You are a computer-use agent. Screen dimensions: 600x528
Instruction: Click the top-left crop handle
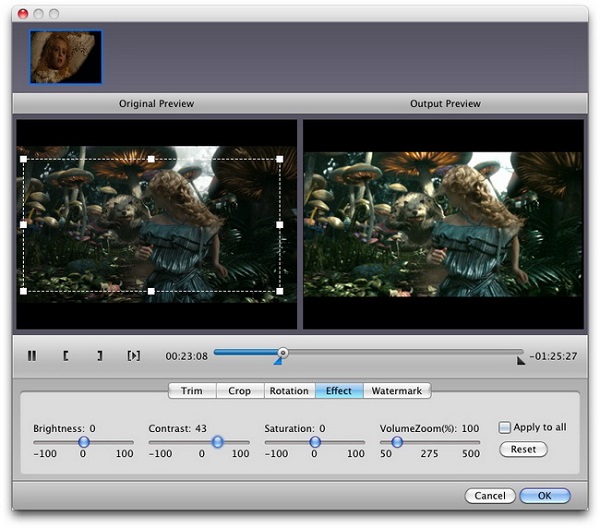[23, 159]
